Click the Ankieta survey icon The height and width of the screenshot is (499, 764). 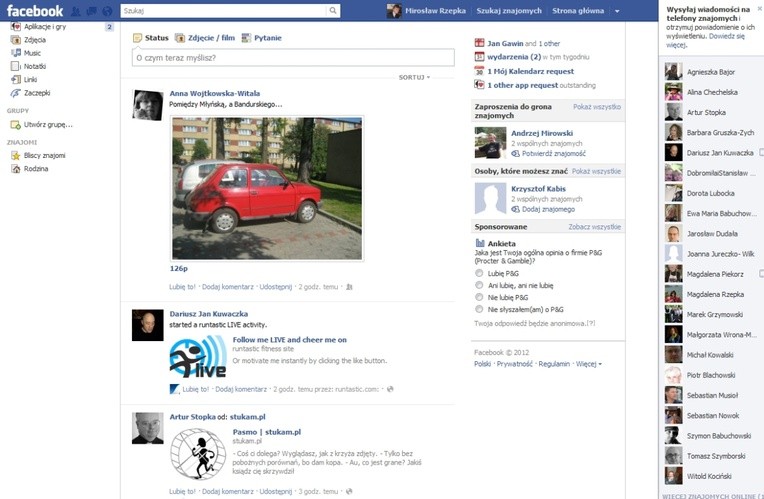[480, 243]
